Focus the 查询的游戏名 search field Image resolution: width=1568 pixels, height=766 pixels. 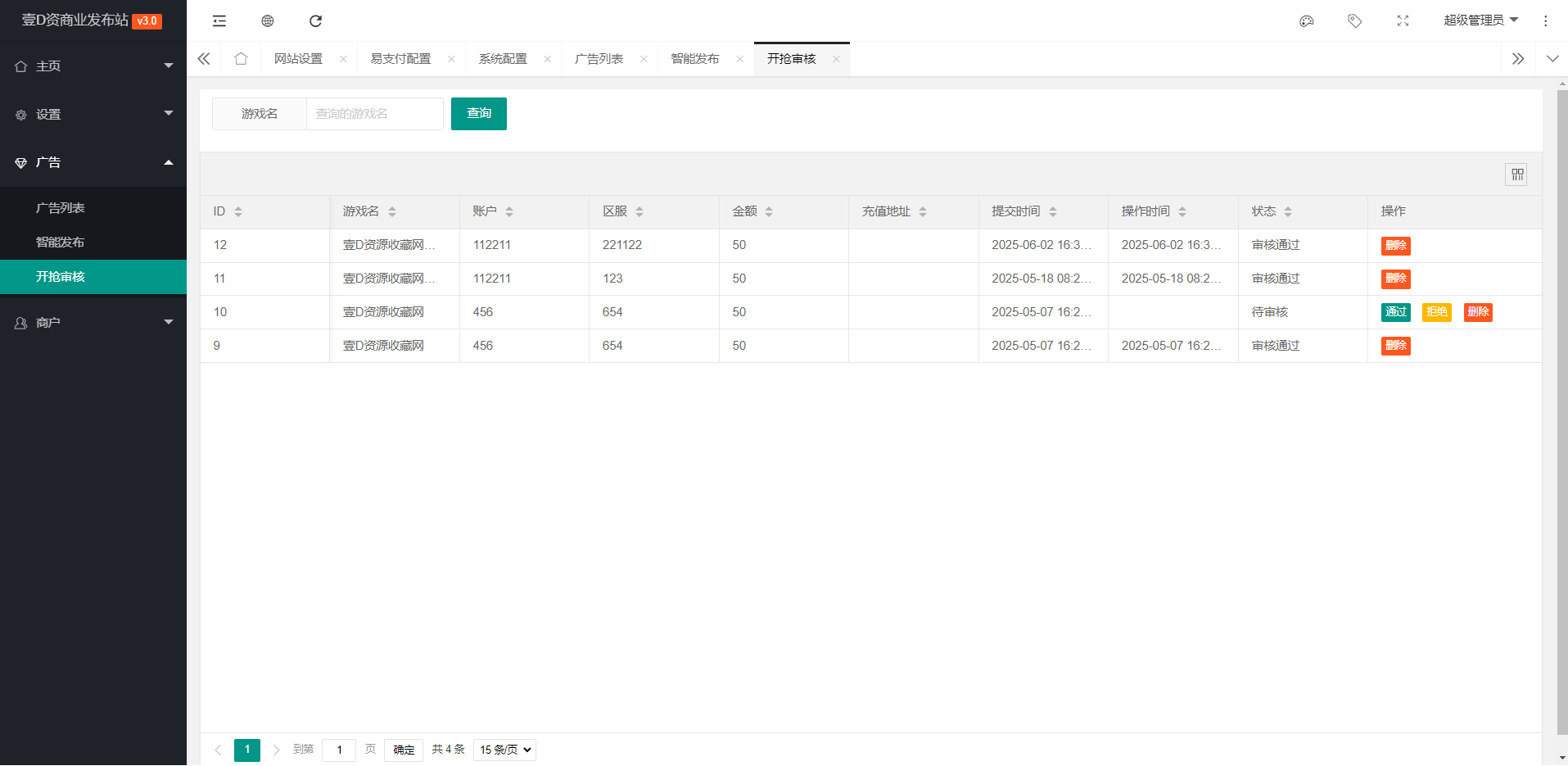click(x=375, y=114)
